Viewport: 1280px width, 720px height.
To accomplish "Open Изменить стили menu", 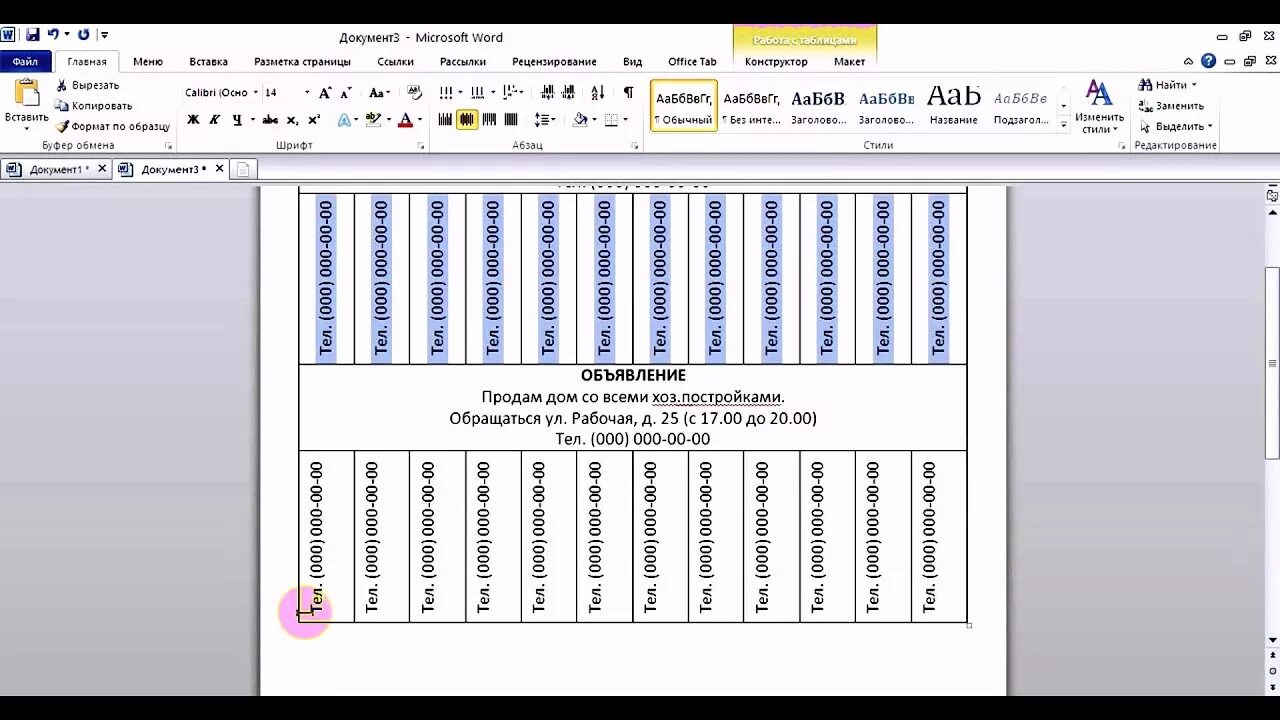I will pyautogui.click(x=1100, y=107).
